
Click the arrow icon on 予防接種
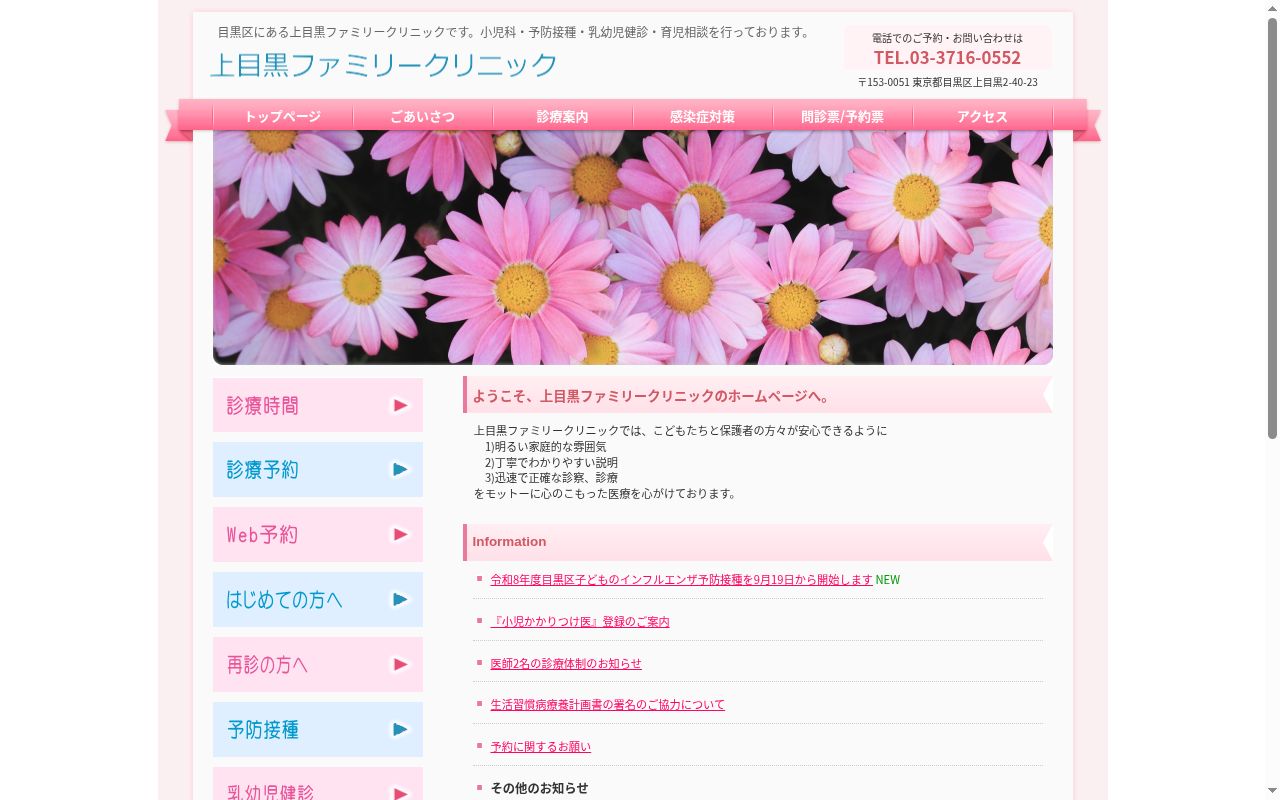tap(400, 730)
